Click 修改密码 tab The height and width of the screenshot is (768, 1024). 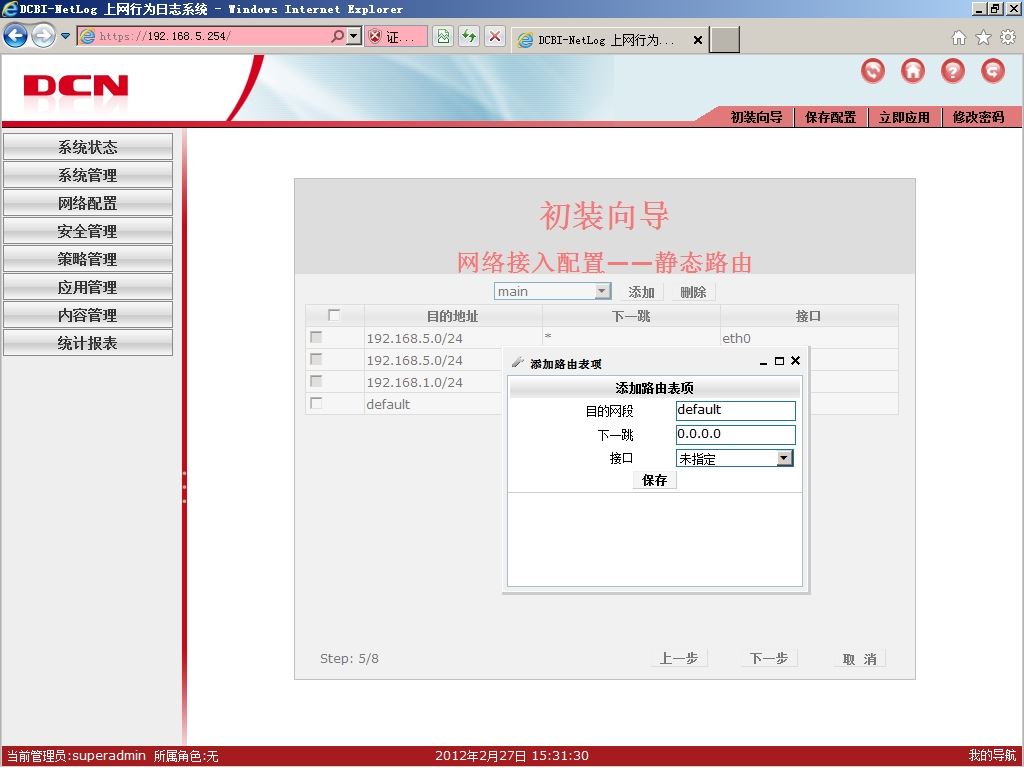point(978,118)
